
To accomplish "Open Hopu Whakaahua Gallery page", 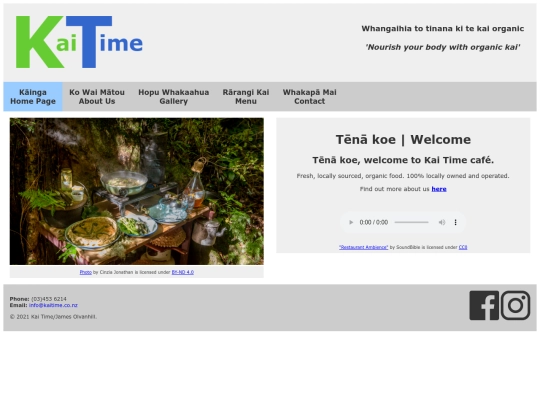I will point(174,97).
